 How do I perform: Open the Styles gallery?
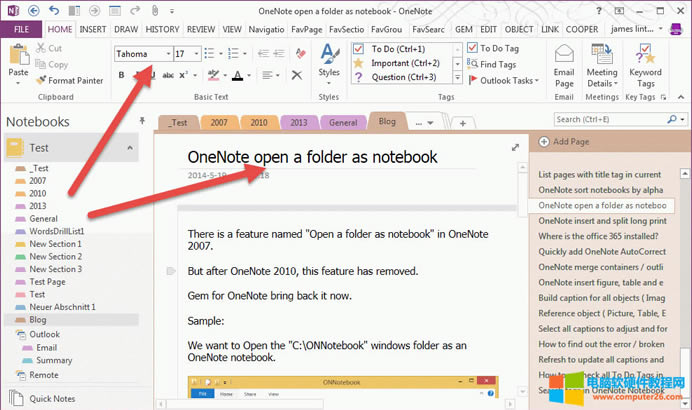pyautogui.click(x=329, y=64)
